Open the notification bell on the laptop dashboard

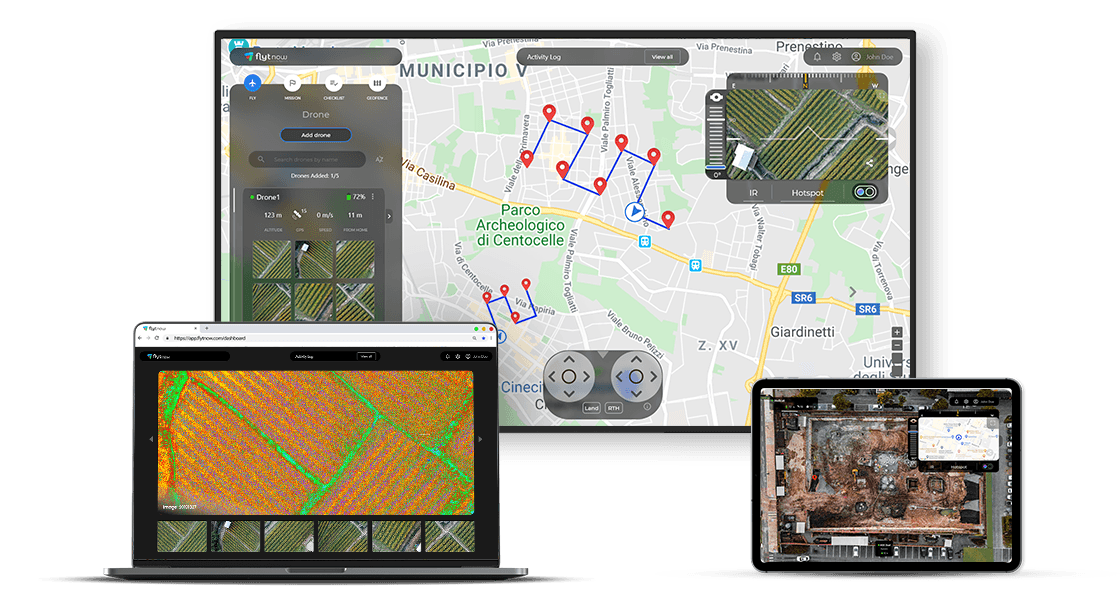tap(448, 356)
